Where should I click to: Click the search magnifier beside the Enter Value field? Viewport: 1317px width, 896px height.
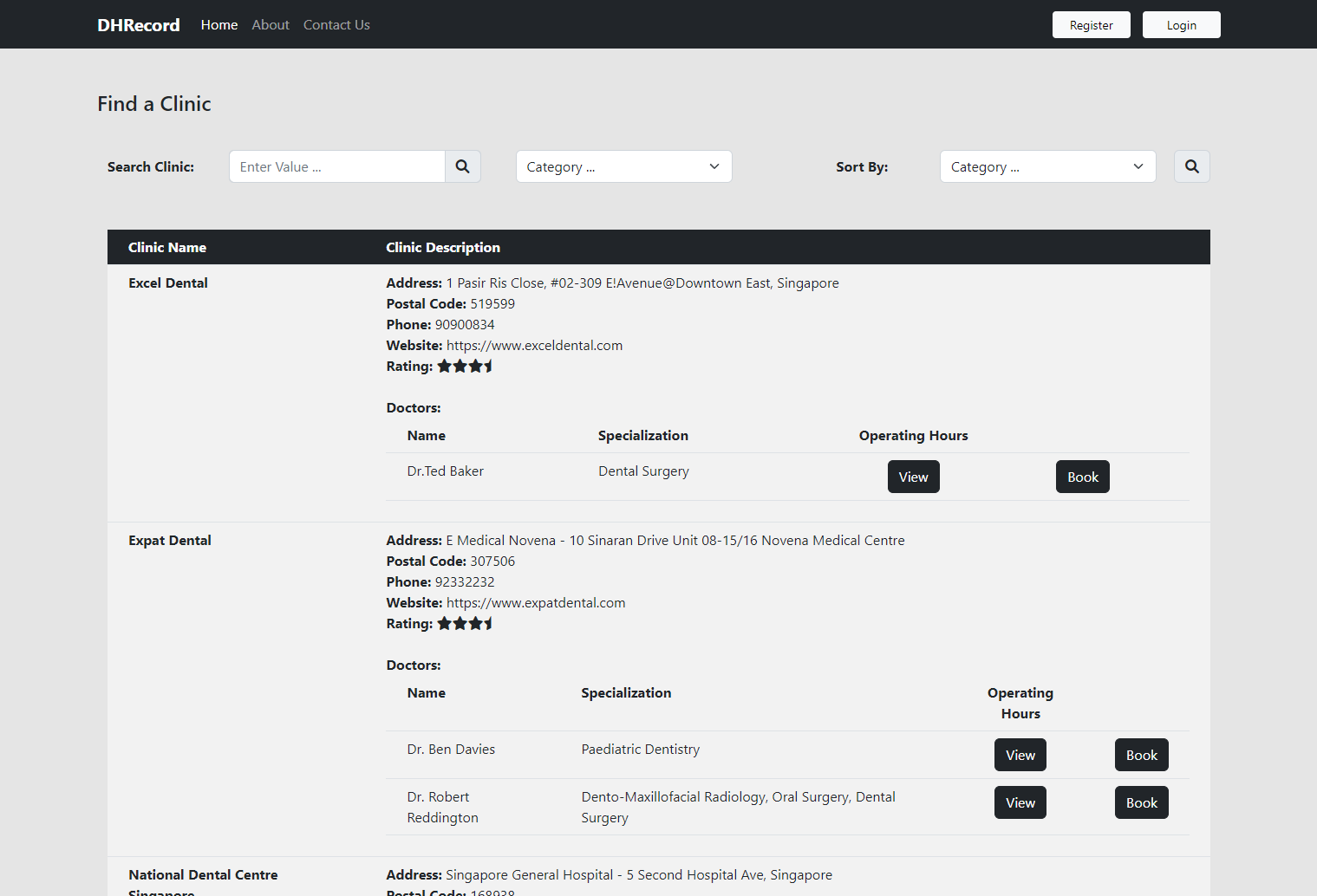[463, 166]
